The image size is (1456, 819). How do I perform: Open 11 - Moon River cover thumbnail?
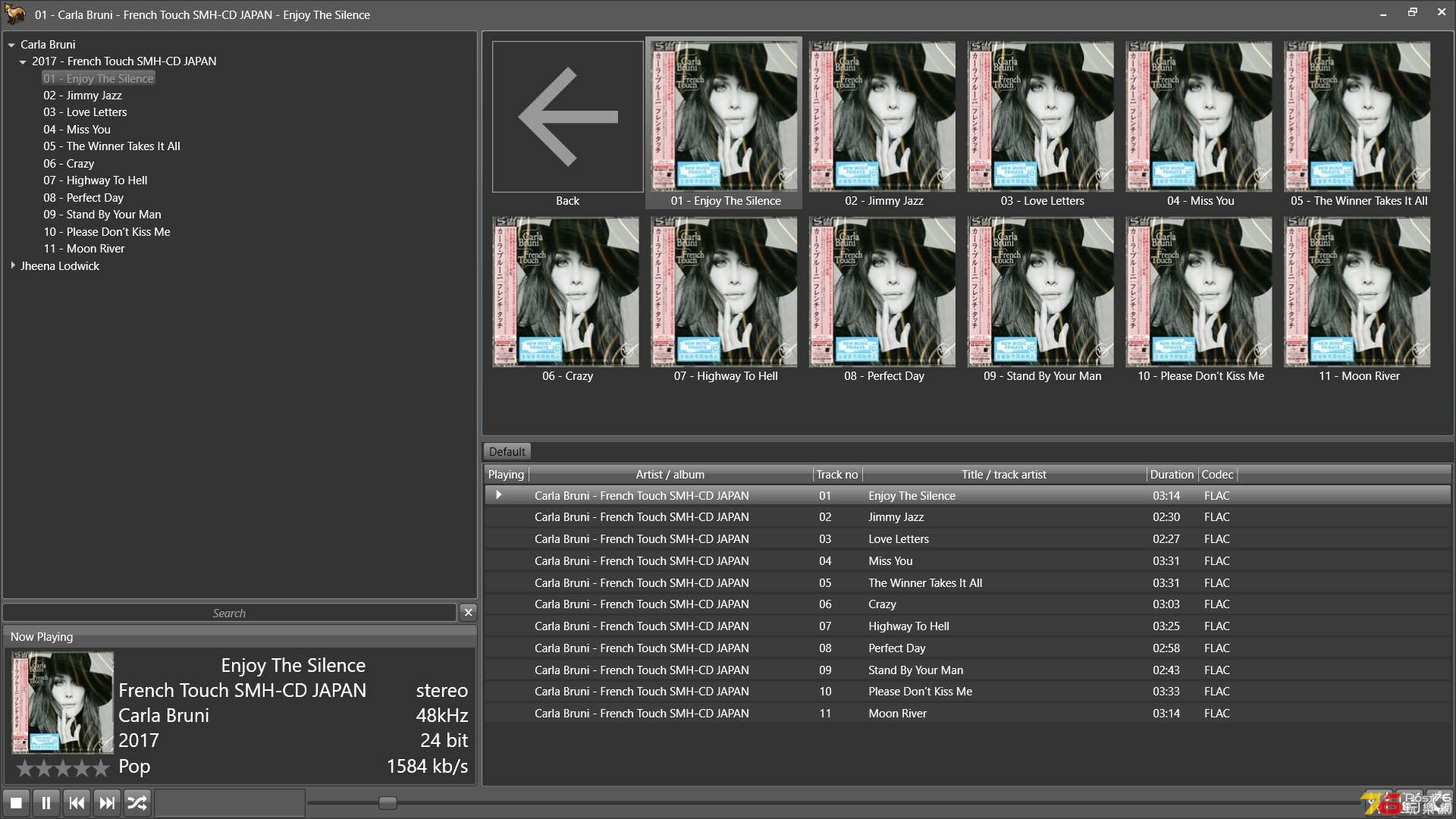pyautogui.click(x=1358, y=292)
